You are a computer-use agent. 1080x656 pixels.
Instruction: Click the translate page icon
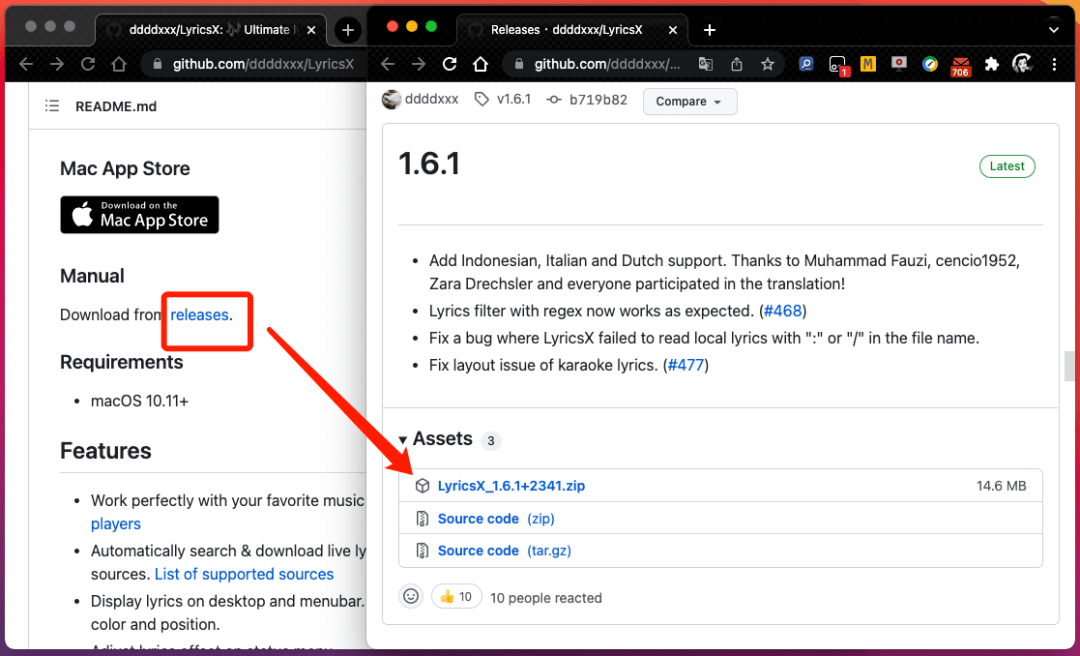pyautogui.click(x=705, y=65)
